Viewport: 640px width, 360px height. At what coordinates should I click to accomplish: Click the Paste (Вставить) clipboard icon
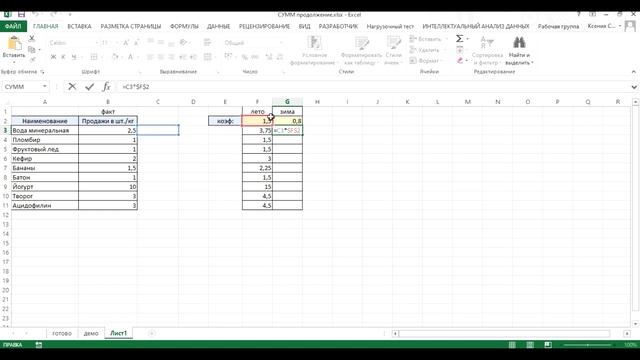[x=14, y=43]
